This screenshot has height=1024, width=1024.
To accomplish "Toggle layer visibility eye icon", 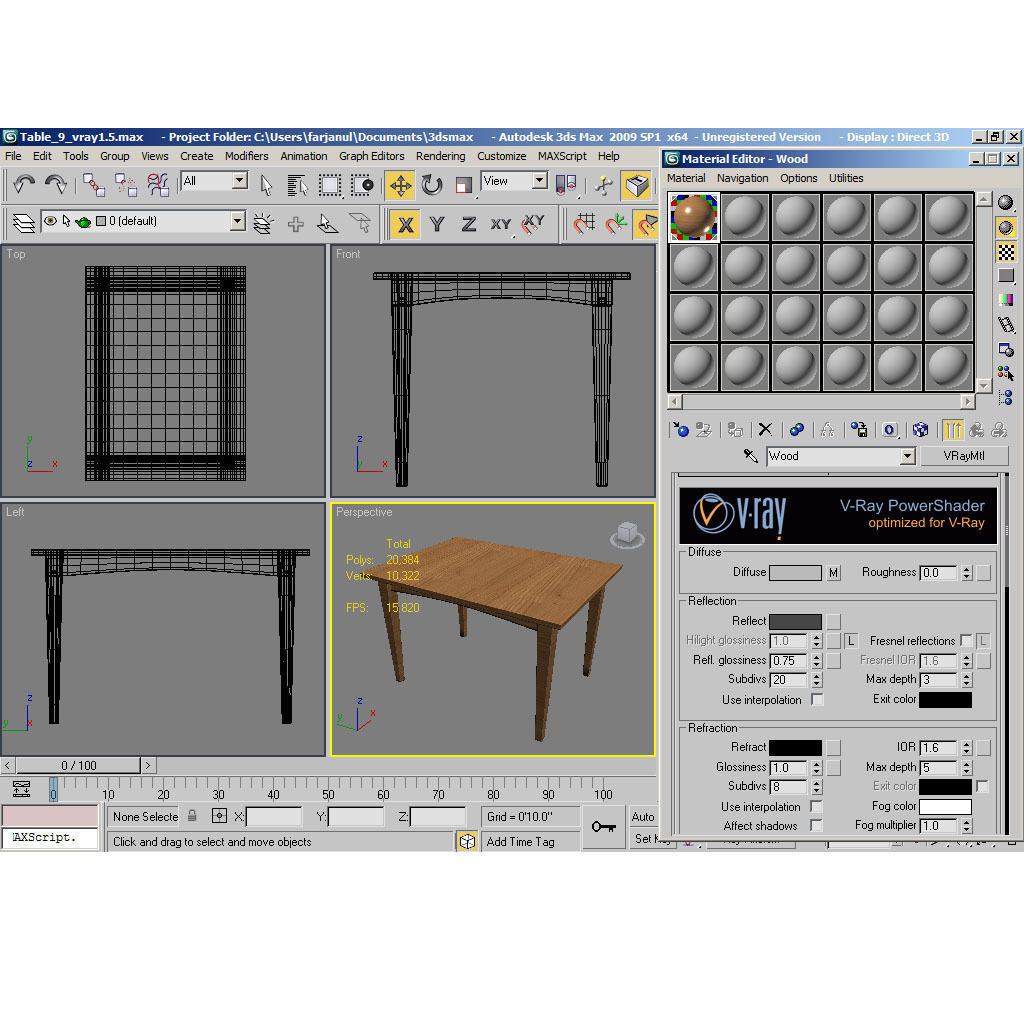I will 50,221.
